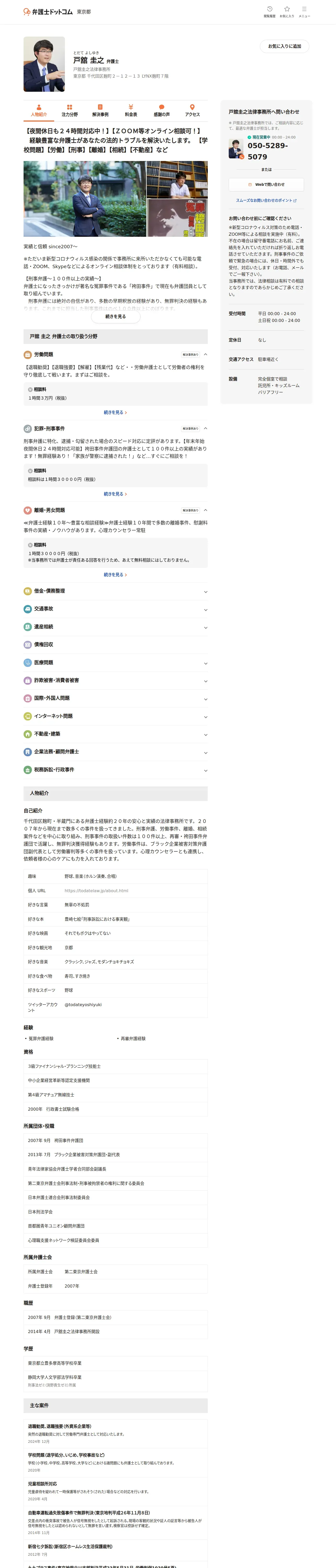Click the 犯罪・刑事事件 category icon
The height and width of the screenshot is (1568, 336).
pos(27,429)
